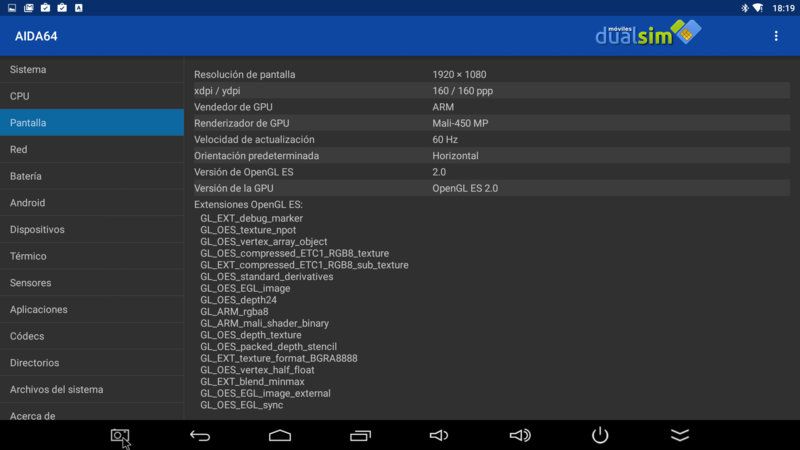Tap the Vendedor de GPU label
The image size is (800, 450).
233,107
